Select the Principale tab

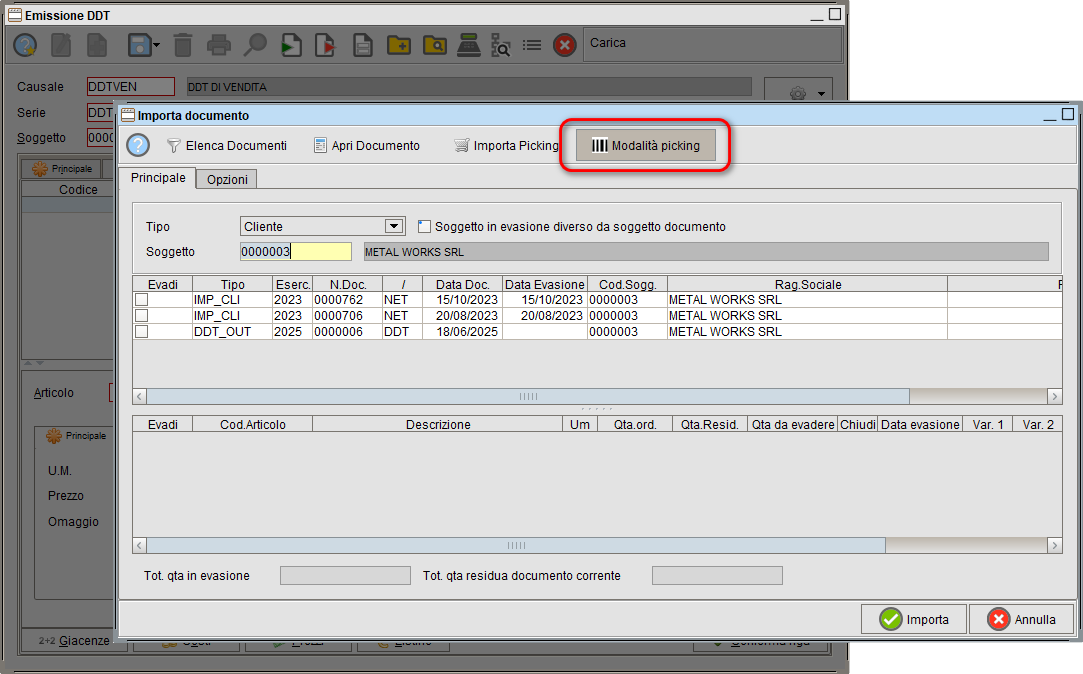click(x=157, y=177)
